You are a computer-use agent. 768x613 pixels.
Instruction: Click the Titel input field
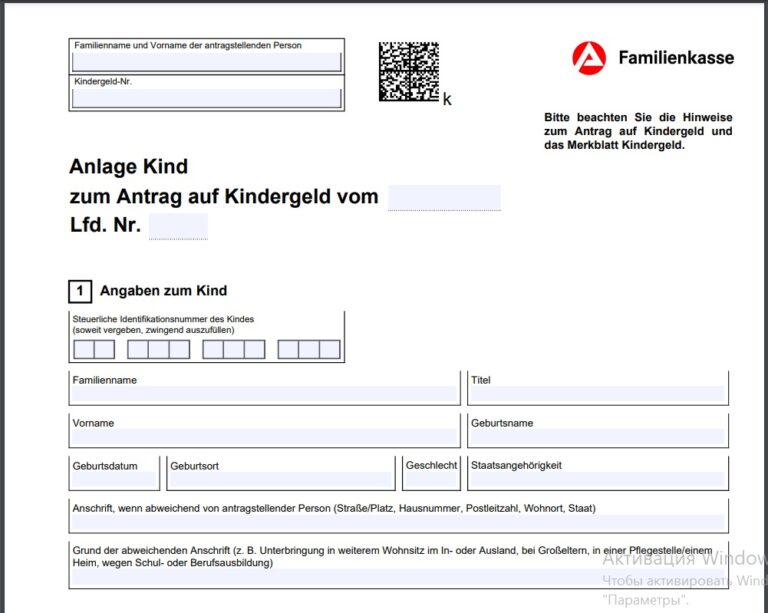pos(598,394)
